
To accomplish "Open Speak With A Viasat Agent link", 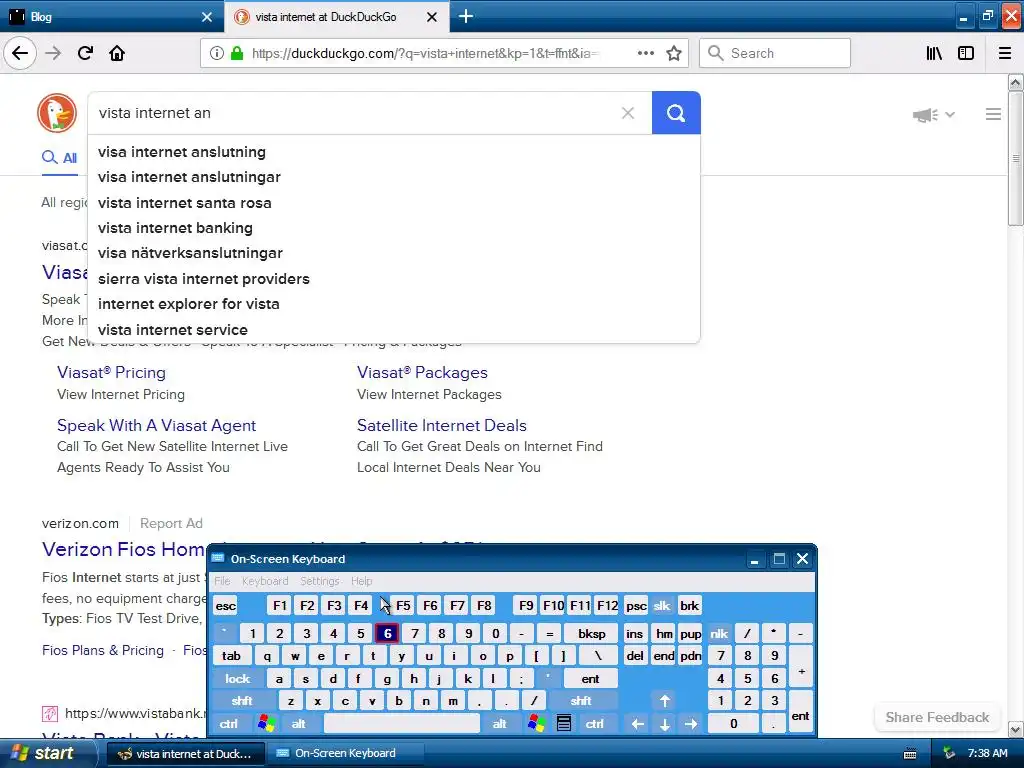I will pyautogui.click(x=156, y=425).
